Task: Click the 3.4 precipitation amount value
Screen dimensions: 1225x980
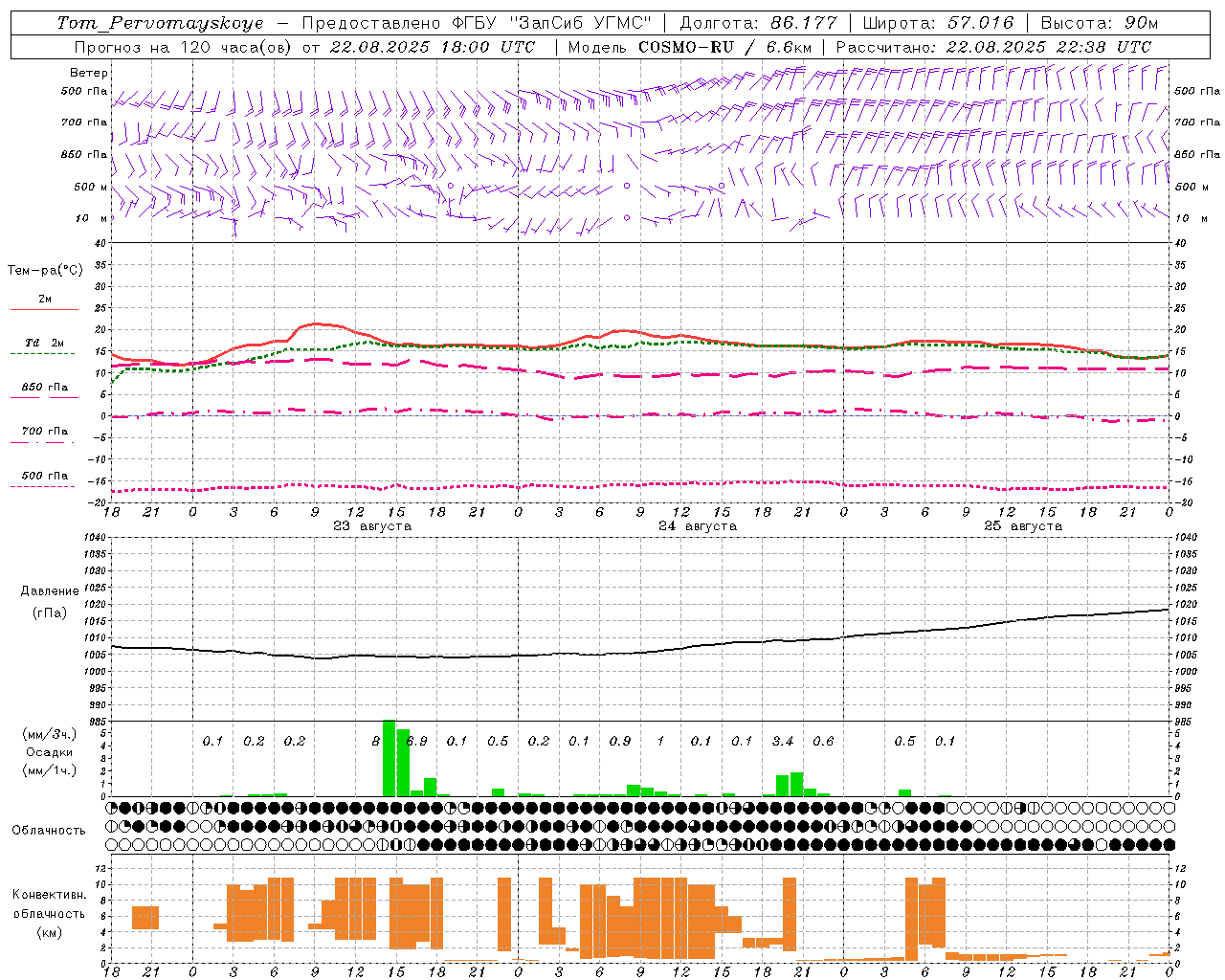Action: coord(783,741)
